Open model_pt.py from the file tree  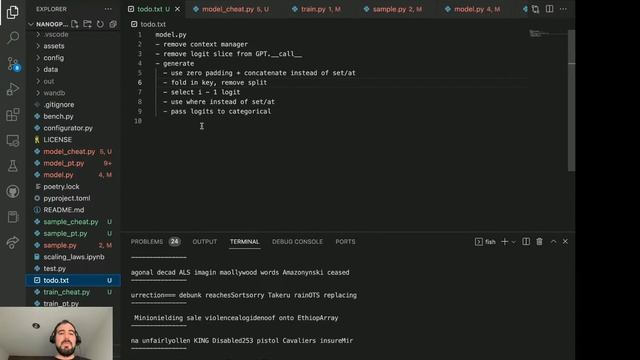click(x=73, y=163)
